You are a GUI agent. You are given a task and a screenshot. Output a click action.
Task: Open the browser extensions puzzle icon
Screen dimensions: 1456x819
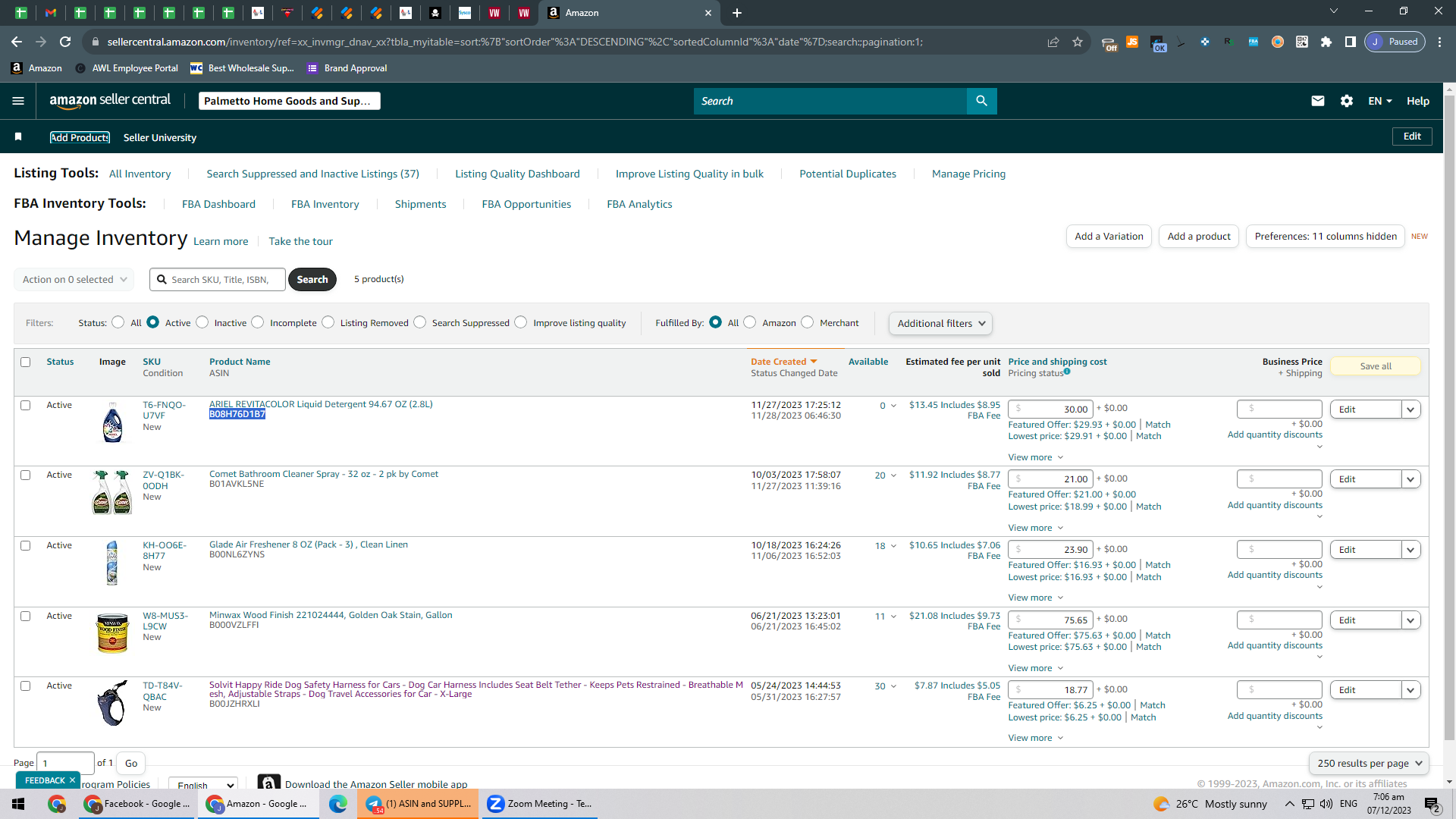click(1326, 42)
